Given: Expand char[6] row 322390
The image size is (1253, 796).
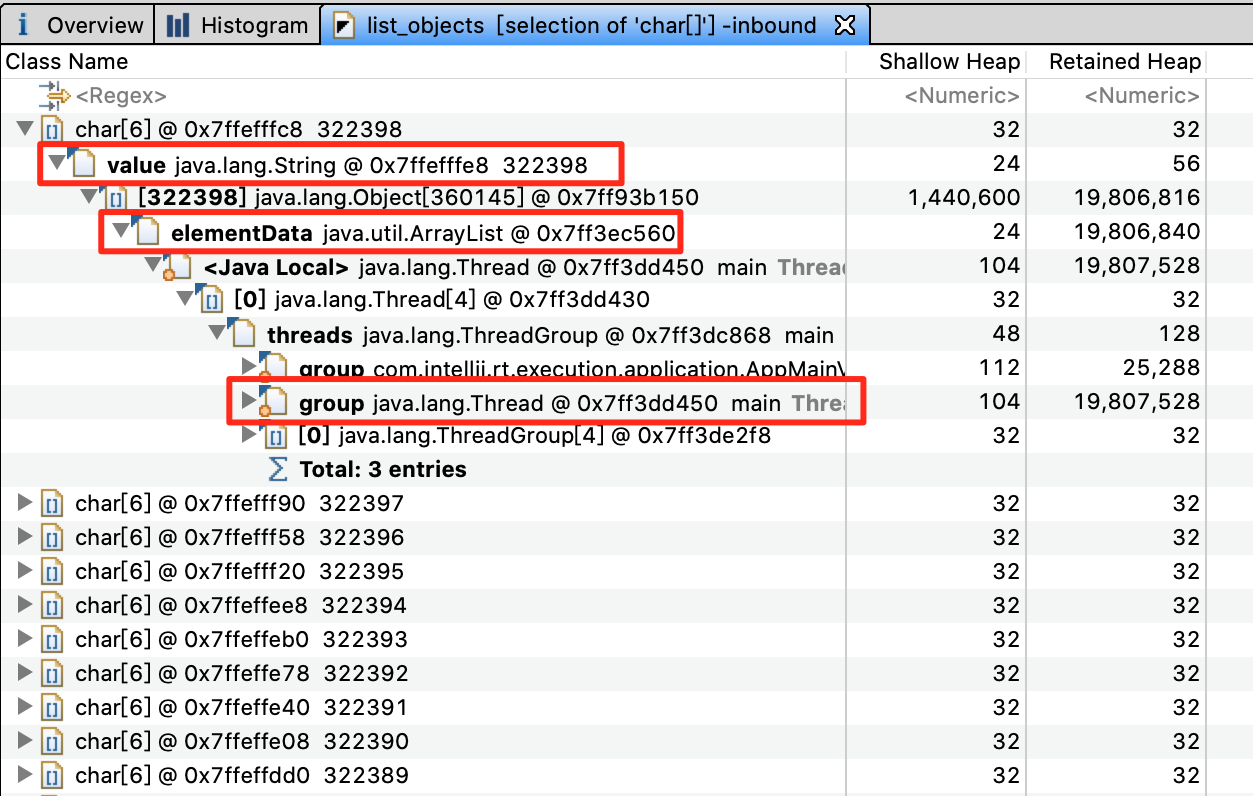Looking at the screenshot, I should (25, 741).
